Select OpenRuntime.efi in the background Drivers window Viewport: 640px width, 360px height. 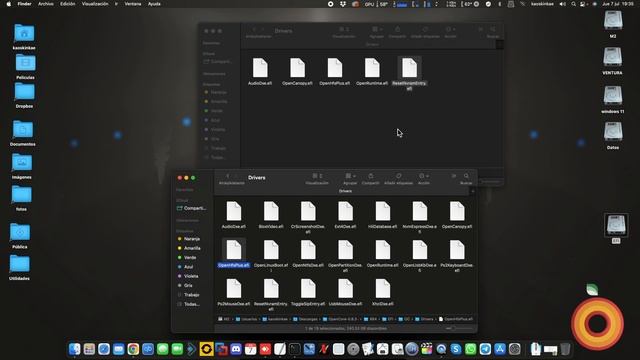[372, 68]
